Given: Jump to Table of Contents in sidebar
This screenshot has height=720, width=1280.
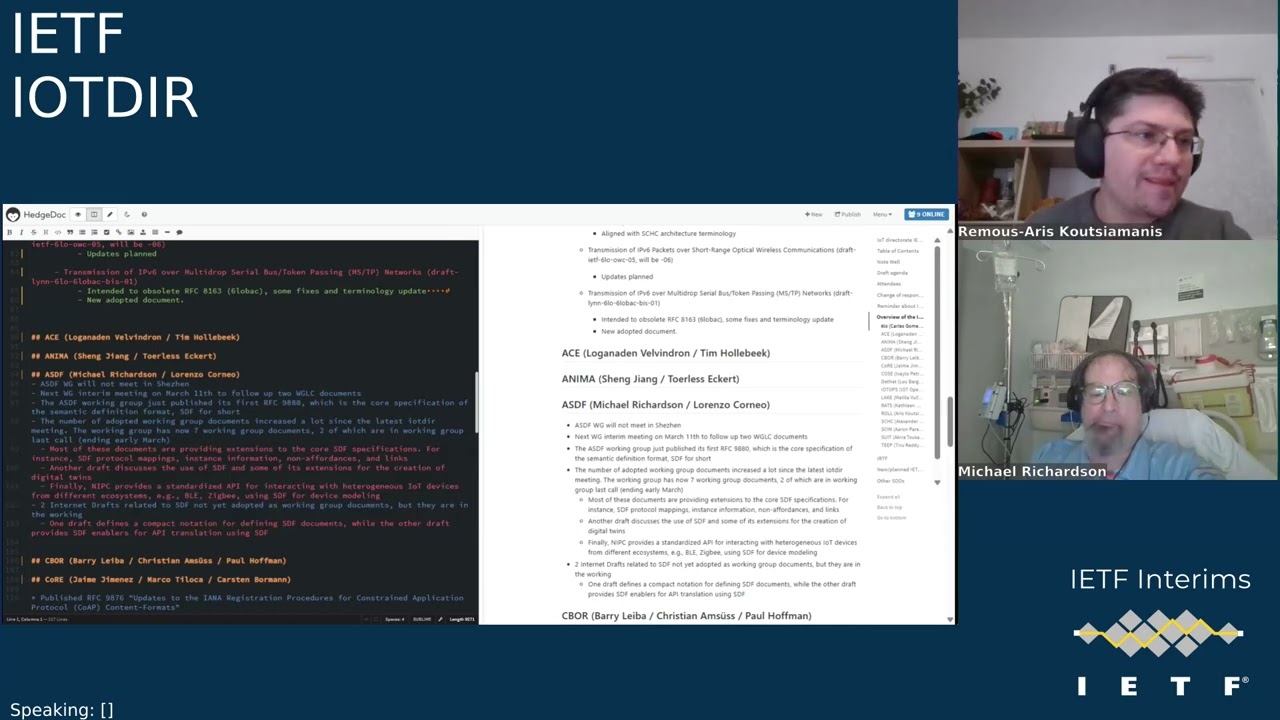Looking at the screenshot, I should pos(897,251).
